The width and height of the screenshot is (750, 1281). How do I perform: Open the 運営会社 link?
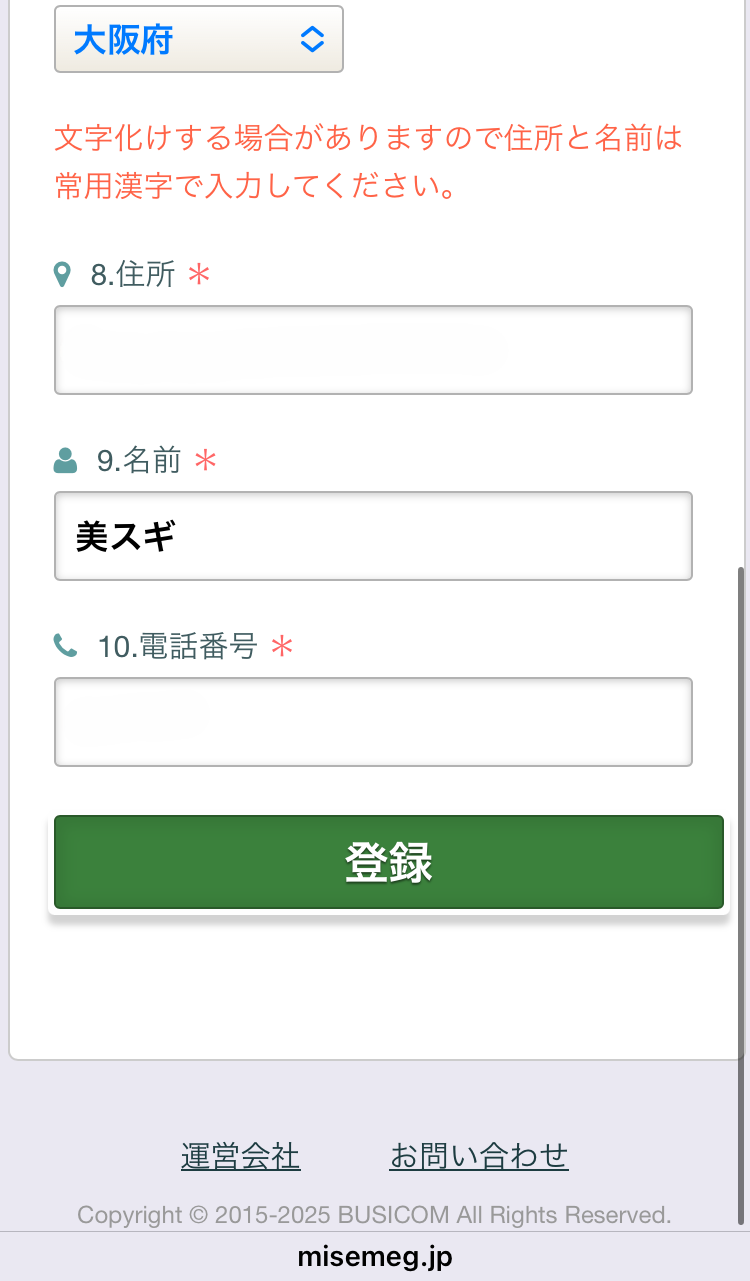[x=240, y=1156]
